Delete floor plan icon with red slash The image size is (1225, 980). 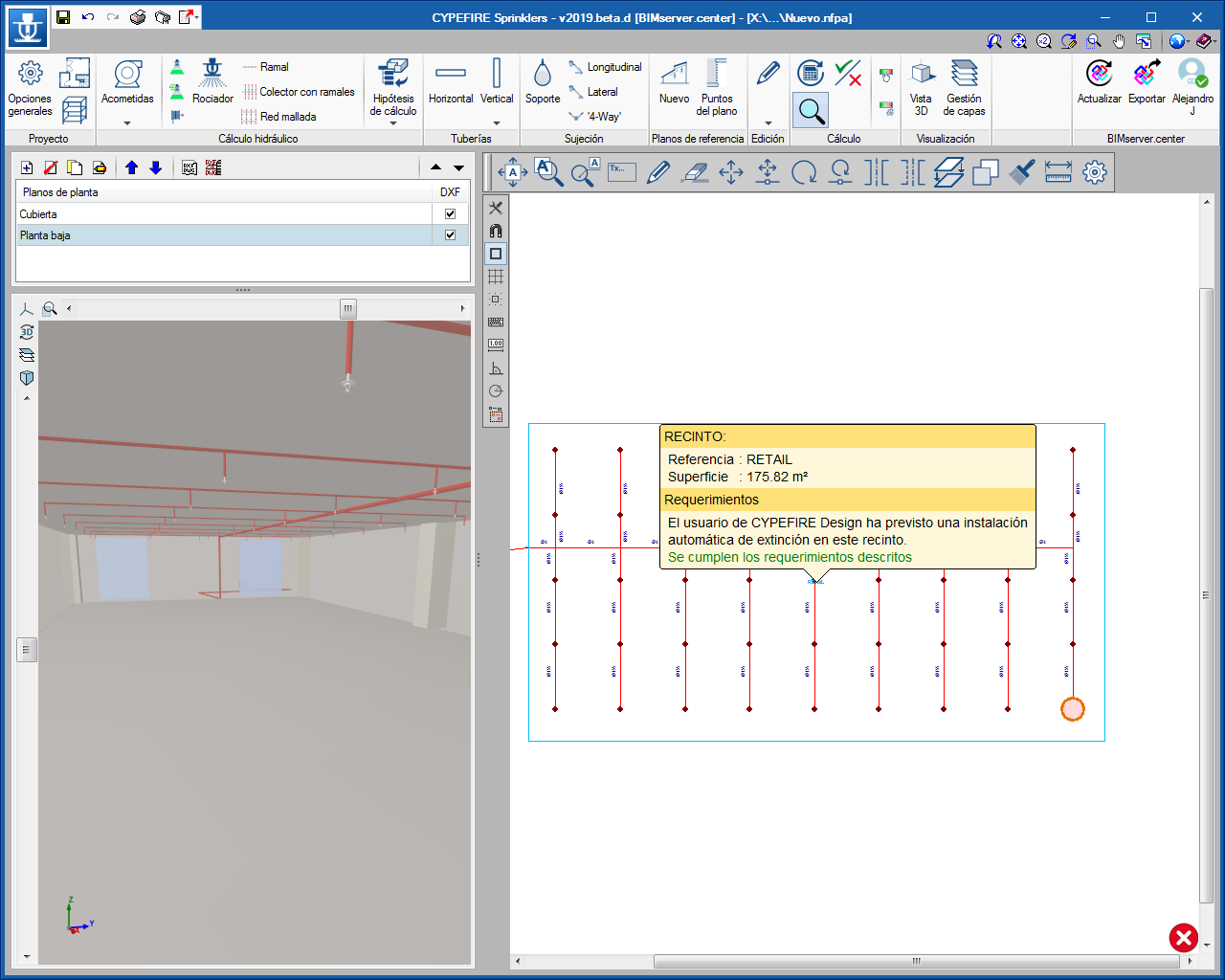pos(51,167)
